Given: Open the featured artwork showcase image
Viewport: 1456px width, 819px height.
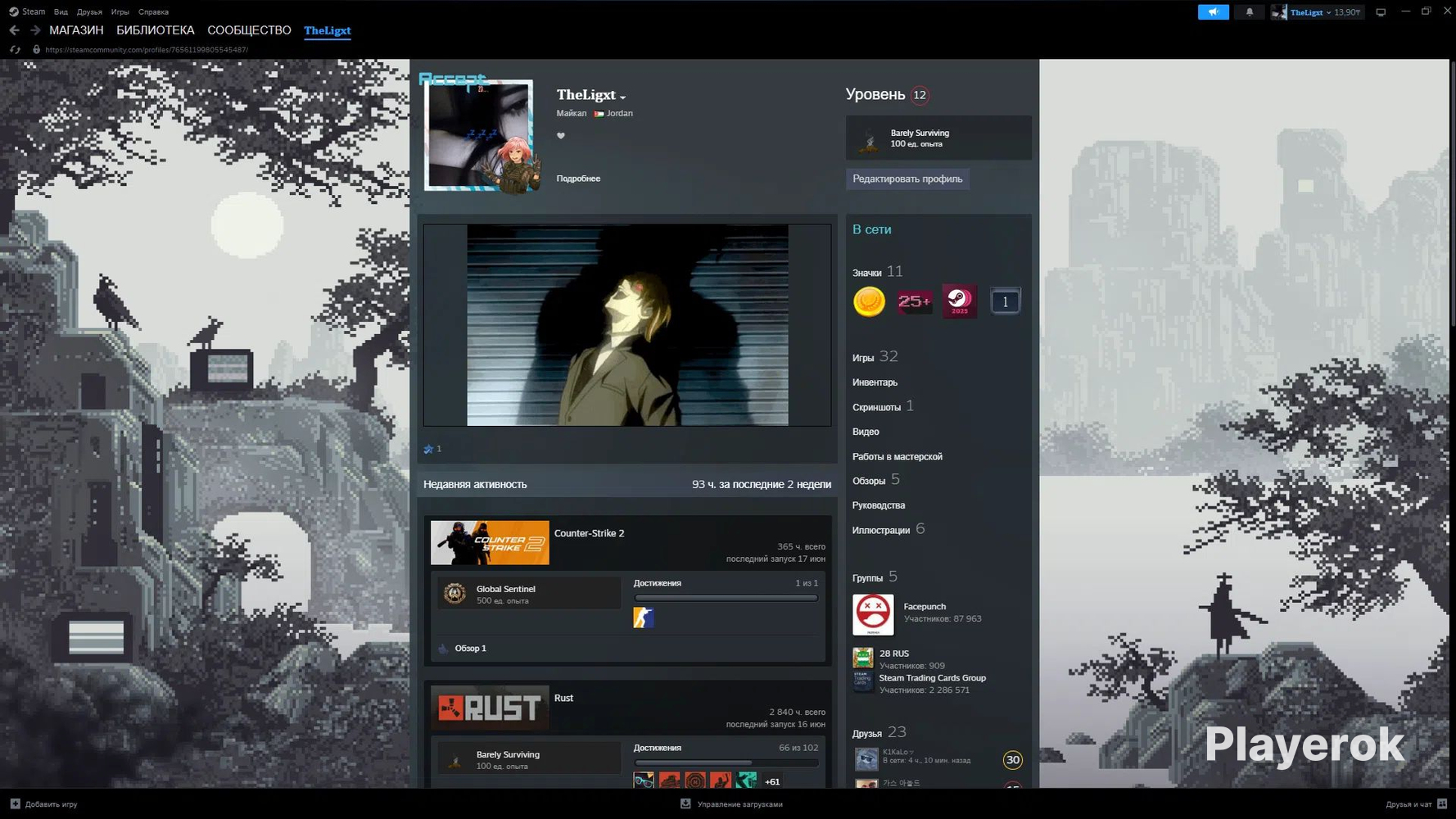Looking at the screenshot, I should [627, 325].
